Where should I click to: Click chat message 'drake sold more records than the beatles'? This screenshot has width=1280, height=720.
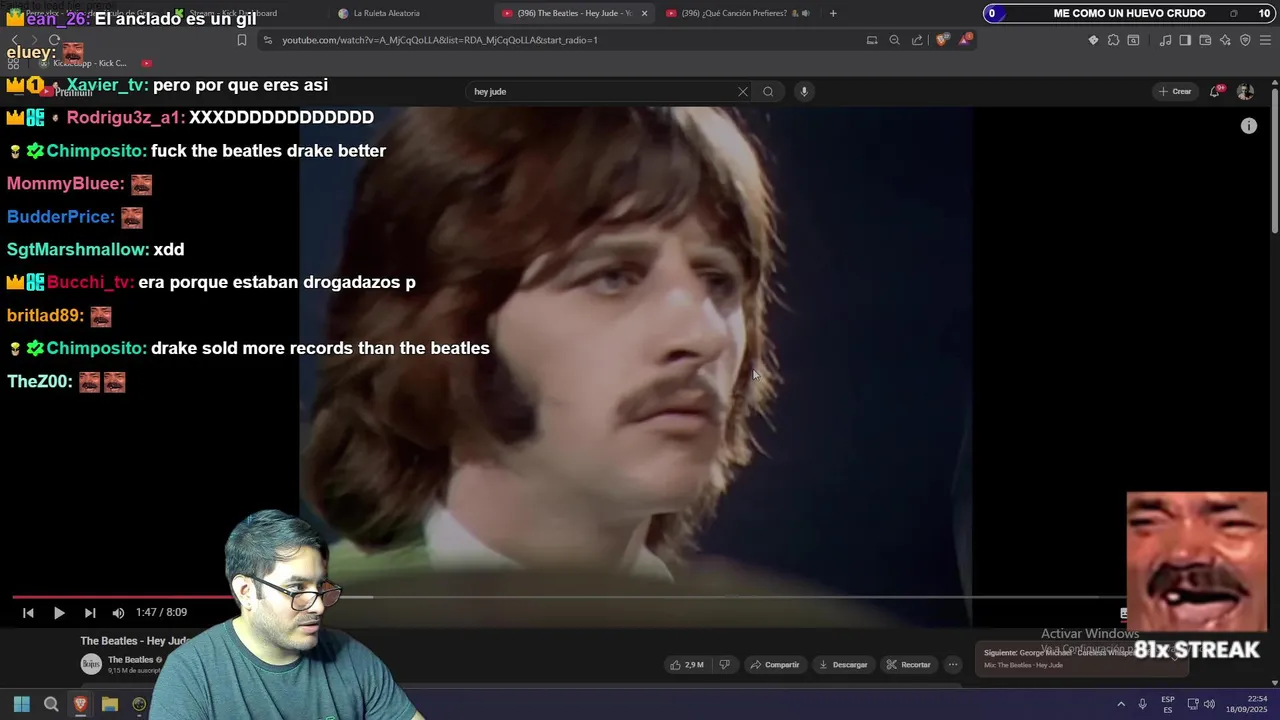point(320,348)
